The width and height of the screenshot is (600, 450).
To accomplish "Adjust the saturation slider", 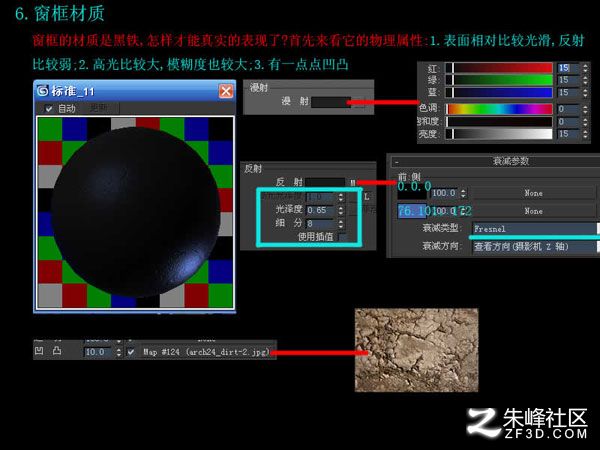I will tap(499, 122).
